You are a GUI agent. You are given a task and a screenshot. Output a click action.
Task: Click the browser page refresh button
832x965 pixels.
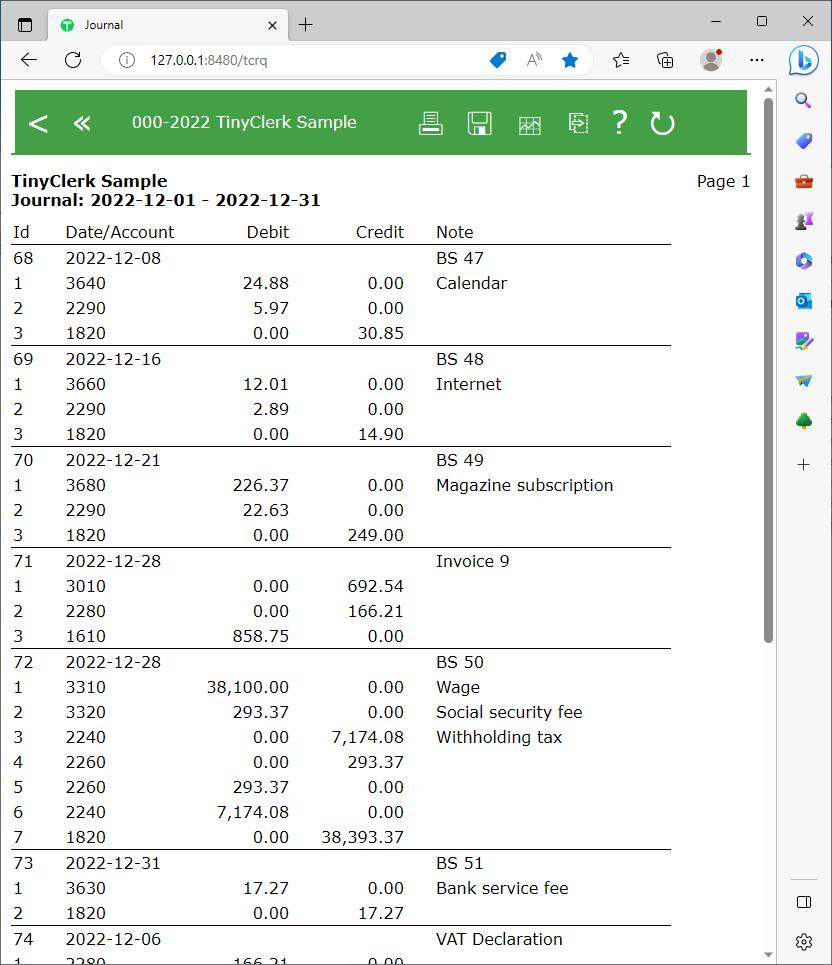click(x=73, y=60)
